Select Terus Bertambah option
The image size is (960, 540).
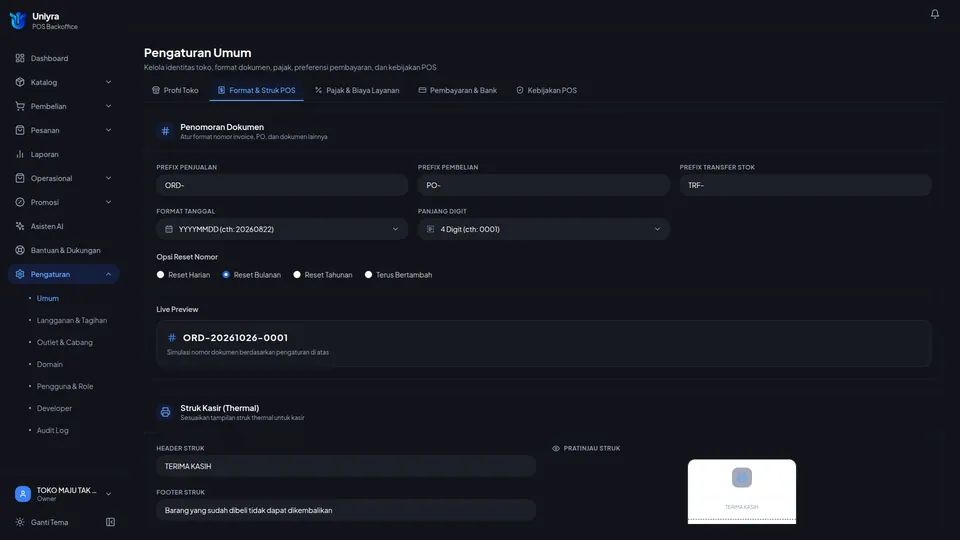tap(369, 275)
